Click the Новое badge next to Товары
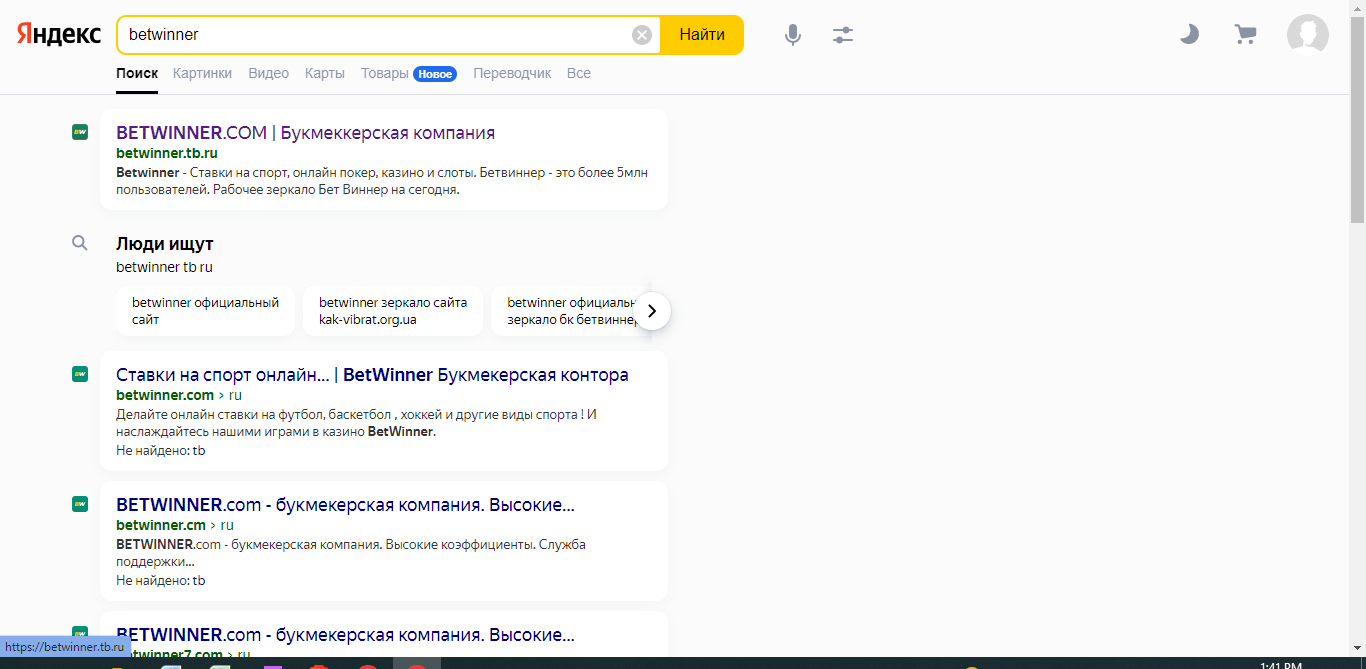Image resolution: width=1366 pixels, height=669 pixels. click(435, 74)
